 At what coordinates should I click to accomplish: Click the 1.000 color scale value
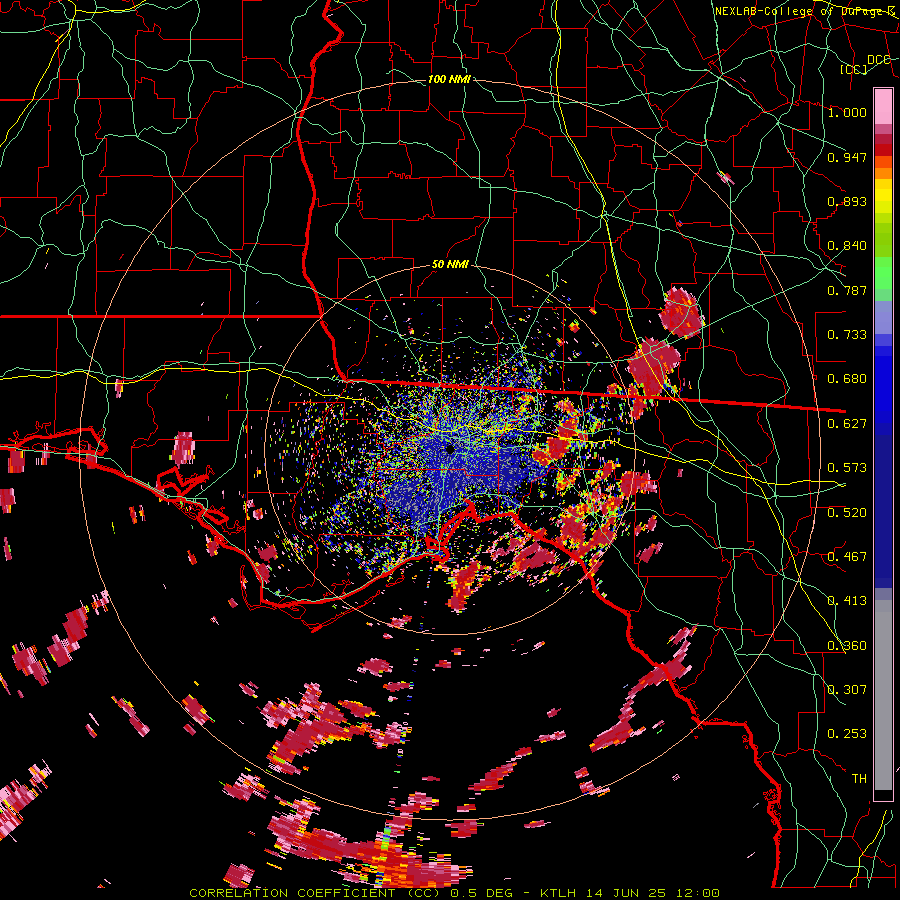click(847, 112)
